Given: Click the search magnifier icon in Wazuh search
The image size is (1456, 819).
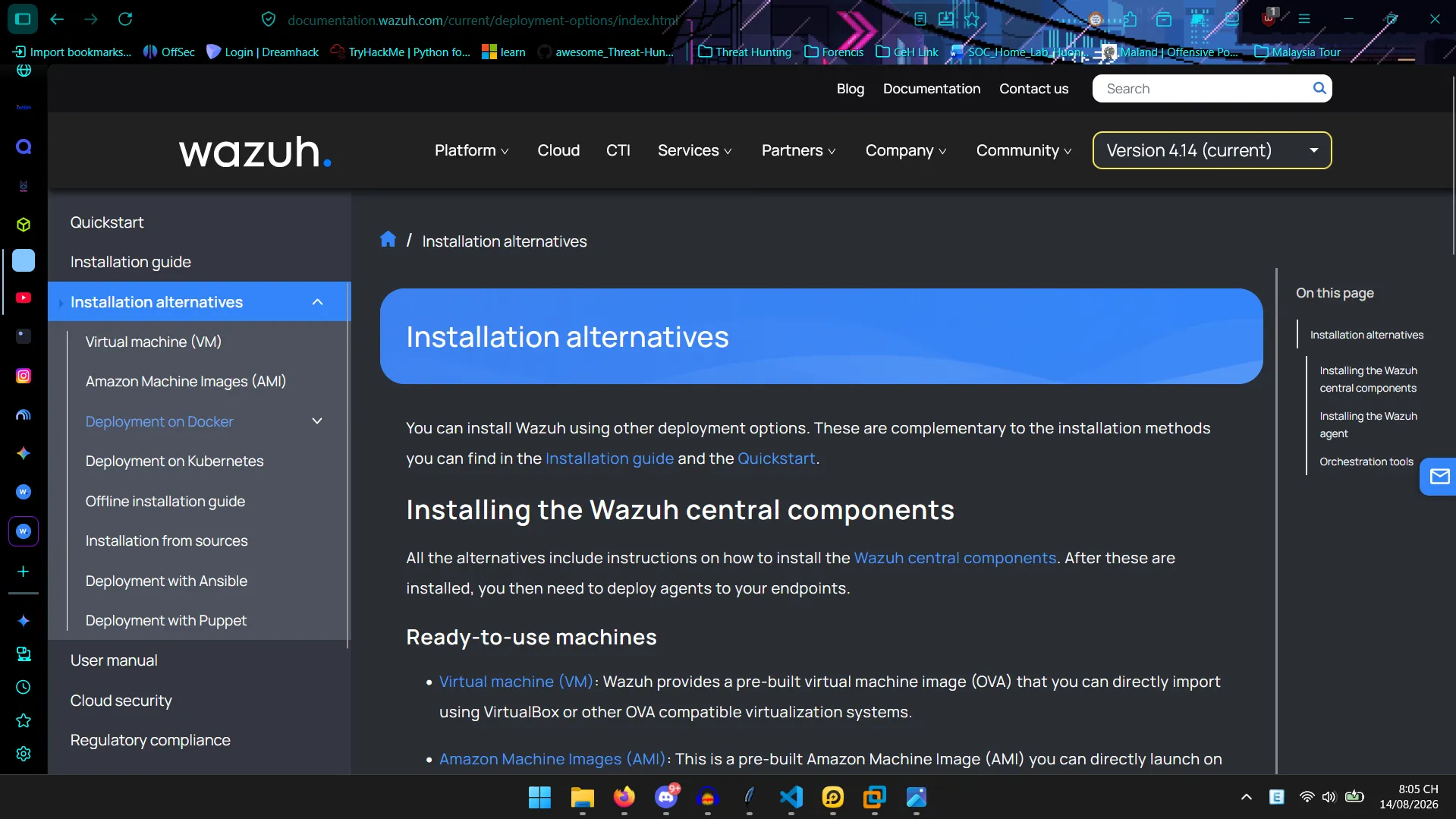Looking at the screenshot, I should [1319, 88].
